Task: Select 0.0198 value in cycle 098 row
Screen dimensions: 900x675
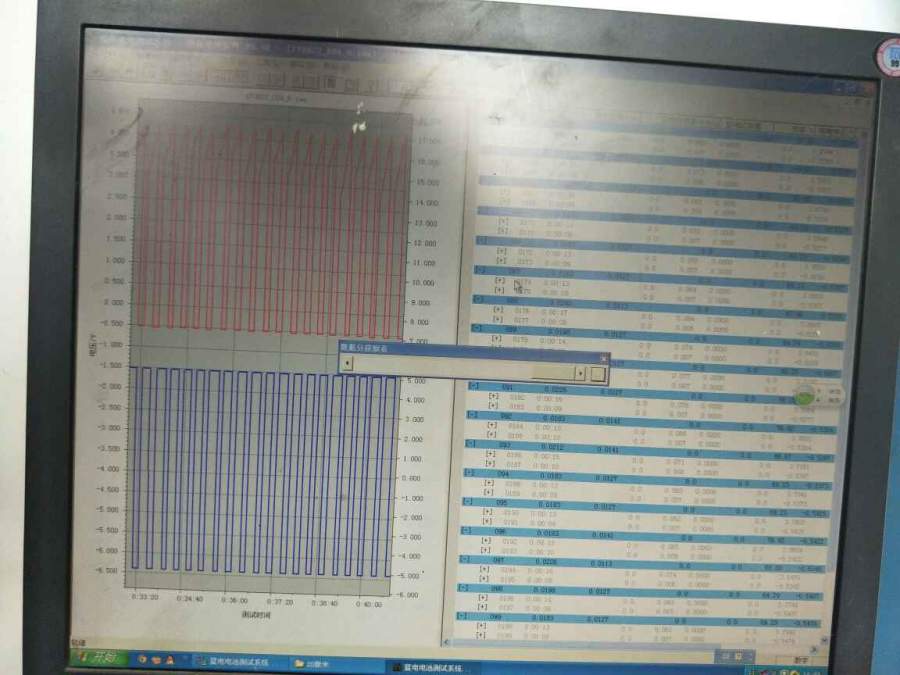Action: coord(544,590)
